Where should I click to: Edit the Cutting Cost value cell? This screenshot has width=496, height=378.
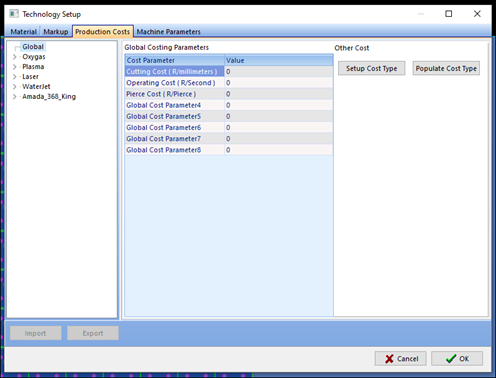coord(279,72)
